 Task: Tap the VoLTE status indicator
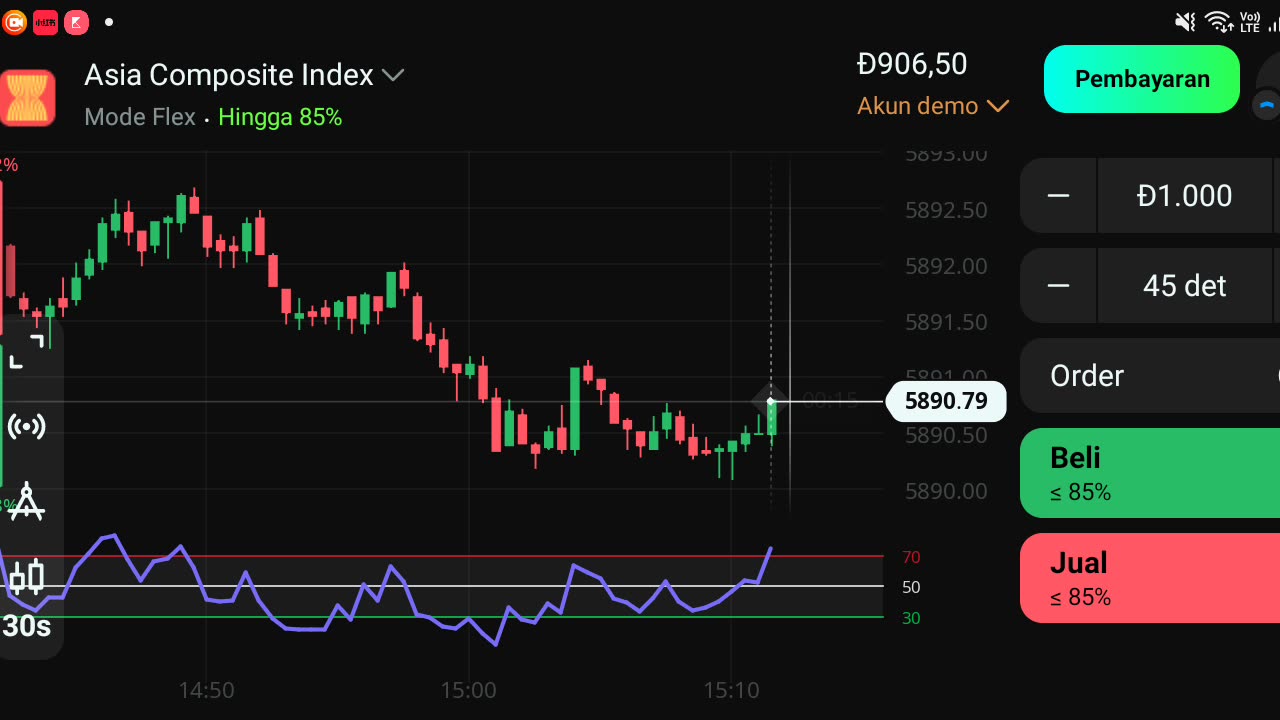coord(1249,22)
